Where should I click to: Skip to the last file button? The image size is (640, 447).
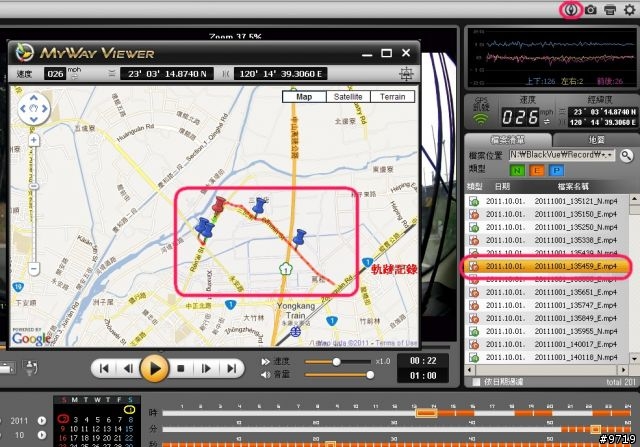[231, 369]
